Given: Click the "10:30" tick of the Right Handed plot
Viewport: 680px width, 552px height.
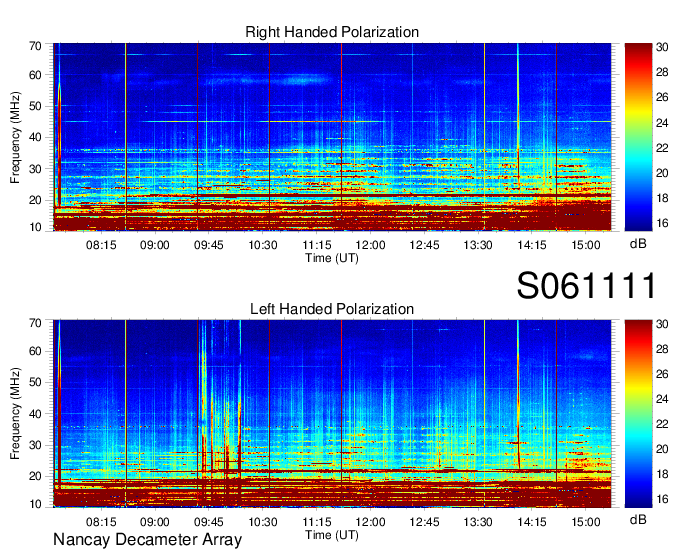Looking at the screenshot, I should point(263,245).
